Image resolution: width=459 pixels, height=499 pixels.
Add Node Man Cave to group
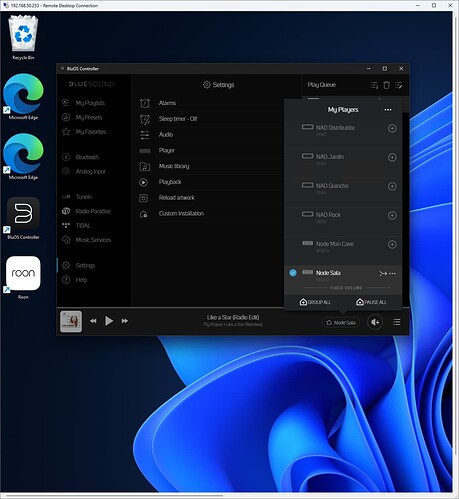[392, 244]
